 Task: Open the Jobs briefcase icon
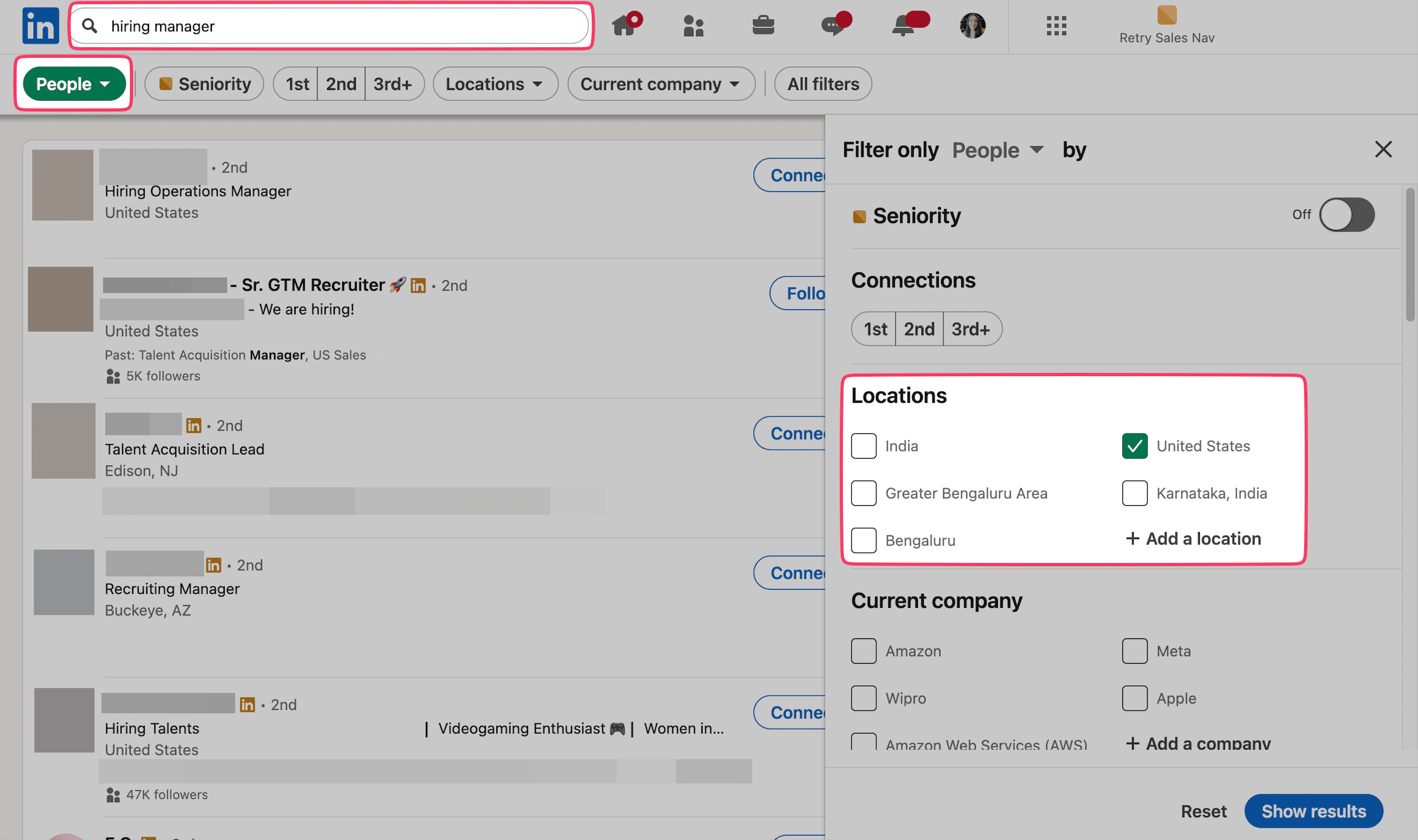tap(763, 26)
